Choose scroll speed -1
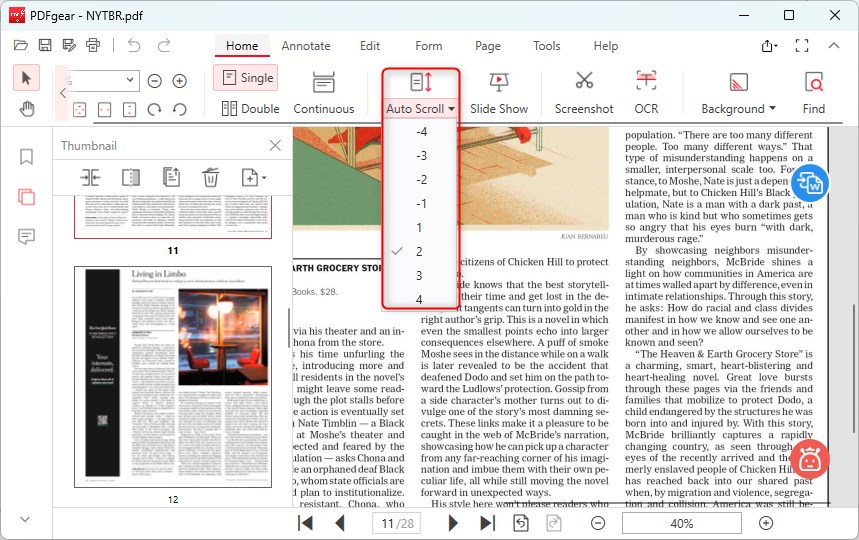Viewport: 859px width, 540px height. pyautogui.click(x=421, y=204)
